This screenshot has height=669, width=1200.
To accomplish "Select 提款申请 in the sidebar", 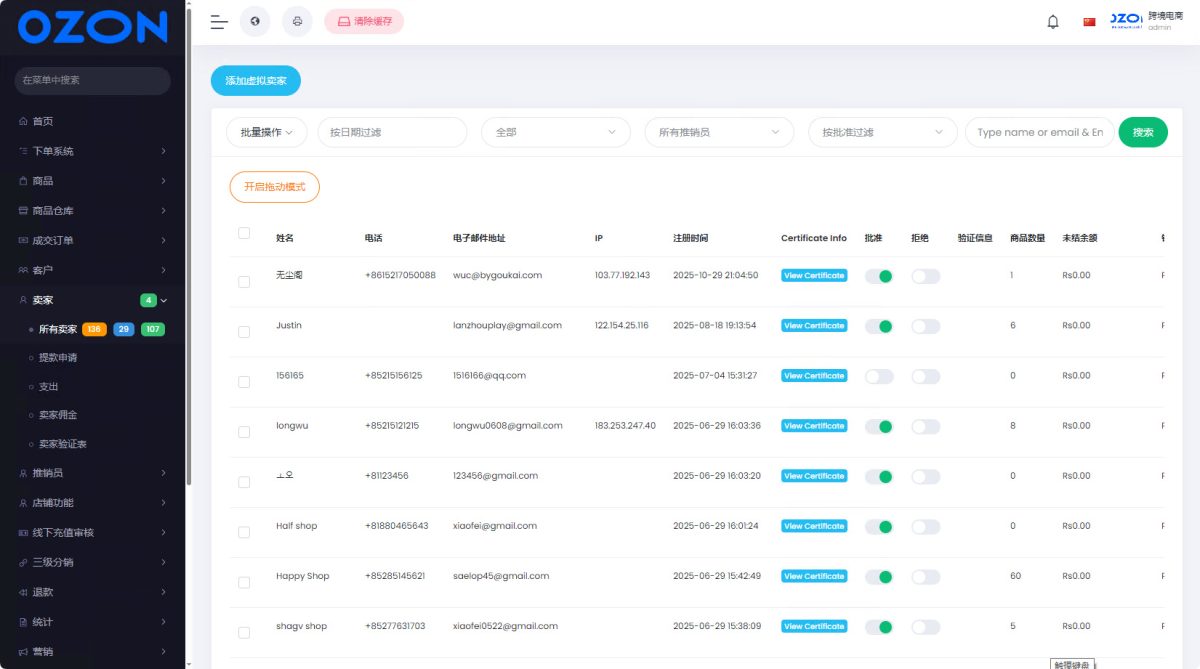I will click(x=58, y=357).
